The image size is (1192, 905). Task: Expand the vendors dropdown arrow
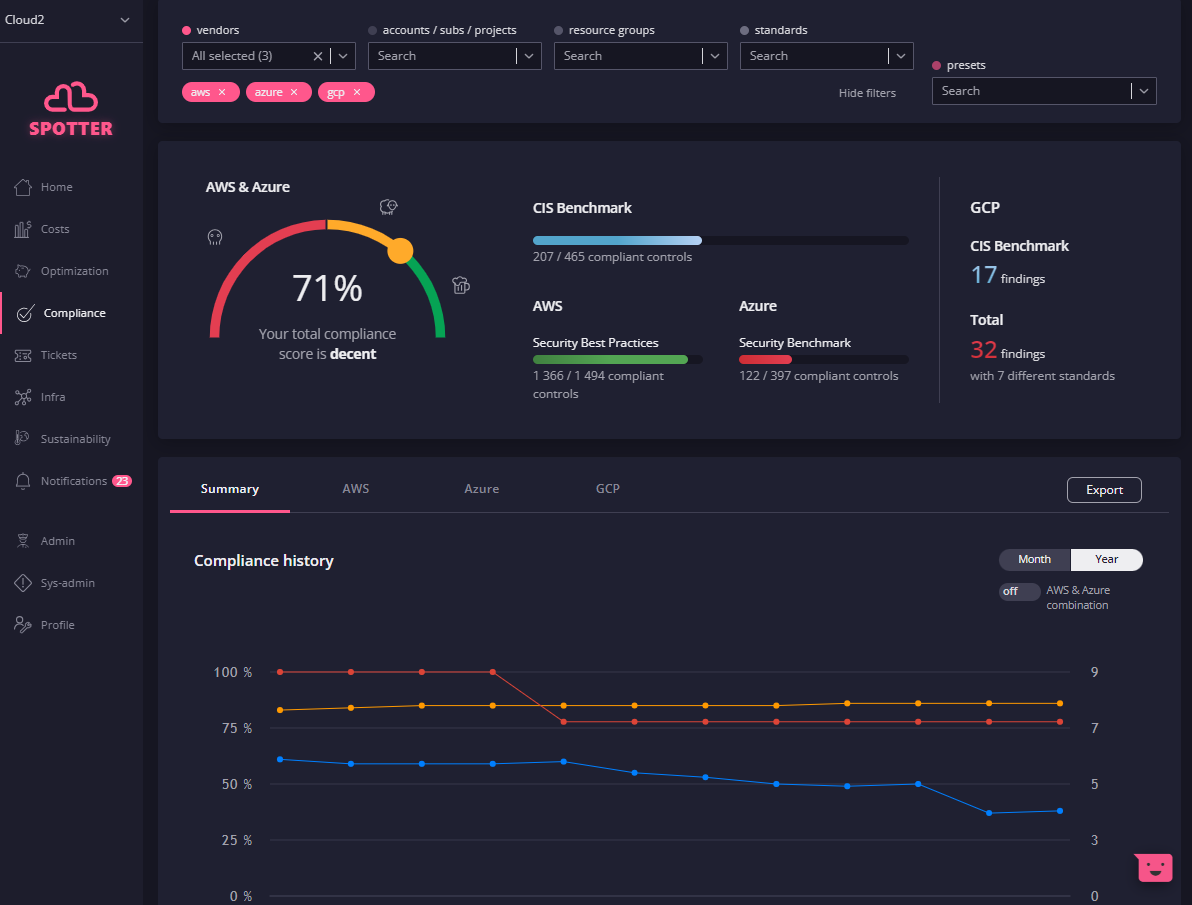(343, 56)
